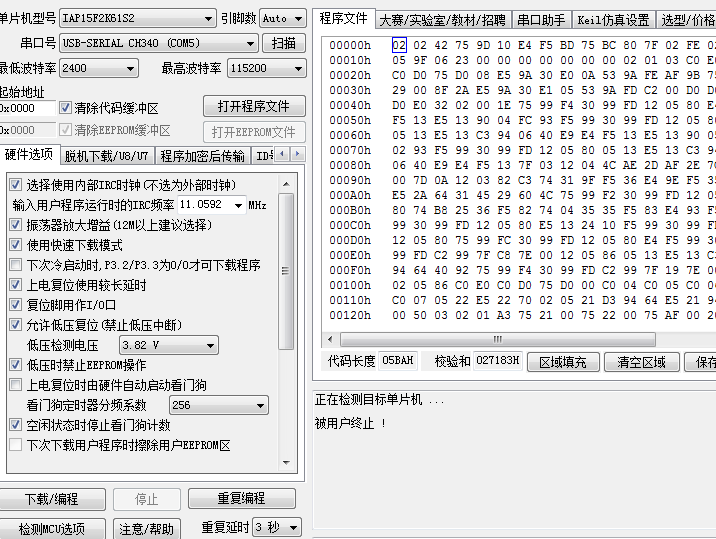
Task: Click the 检测MCU选项 button
Action: pyautogui.click(x=52, y=529)
